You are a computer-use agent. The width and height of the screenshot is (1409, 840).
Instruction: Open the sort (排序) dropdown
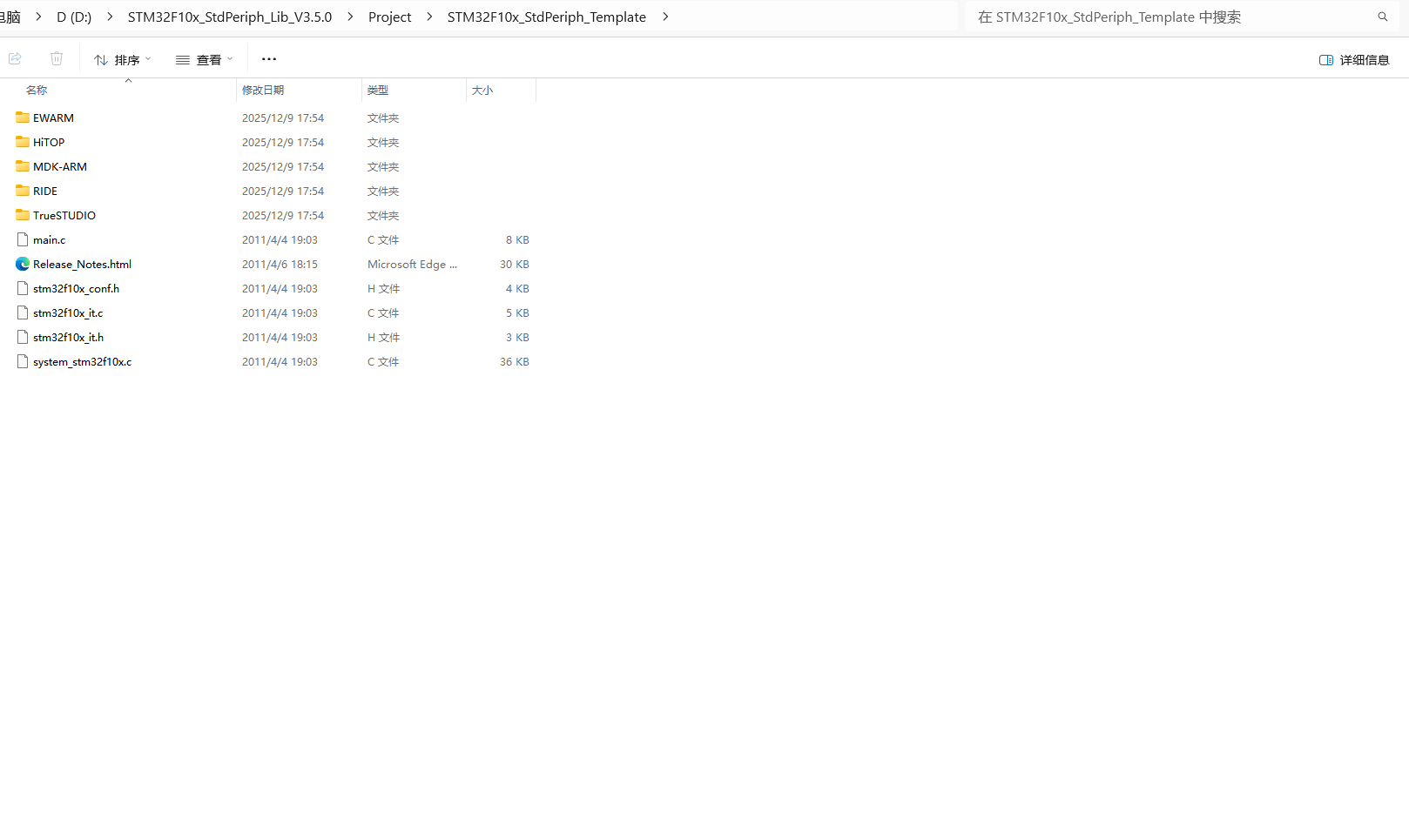coord(123,59)
